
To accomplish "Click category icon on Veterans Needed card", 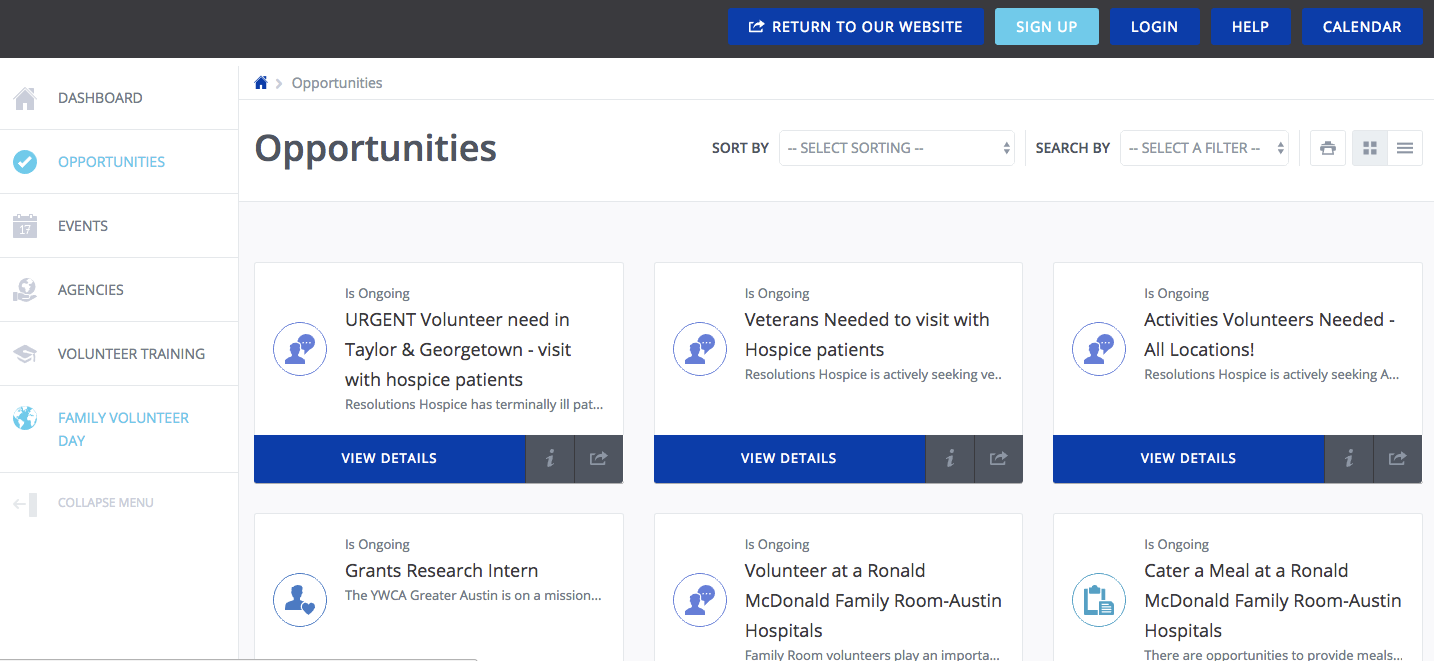I will point(700,349).
